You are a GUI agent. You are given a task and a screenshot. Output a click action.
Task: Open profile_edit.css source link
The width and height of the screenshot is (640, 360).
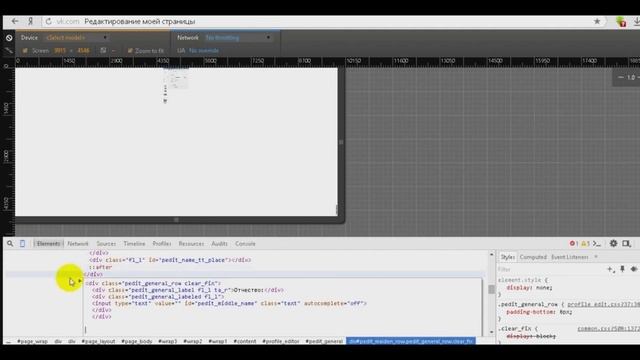(603, 304)
